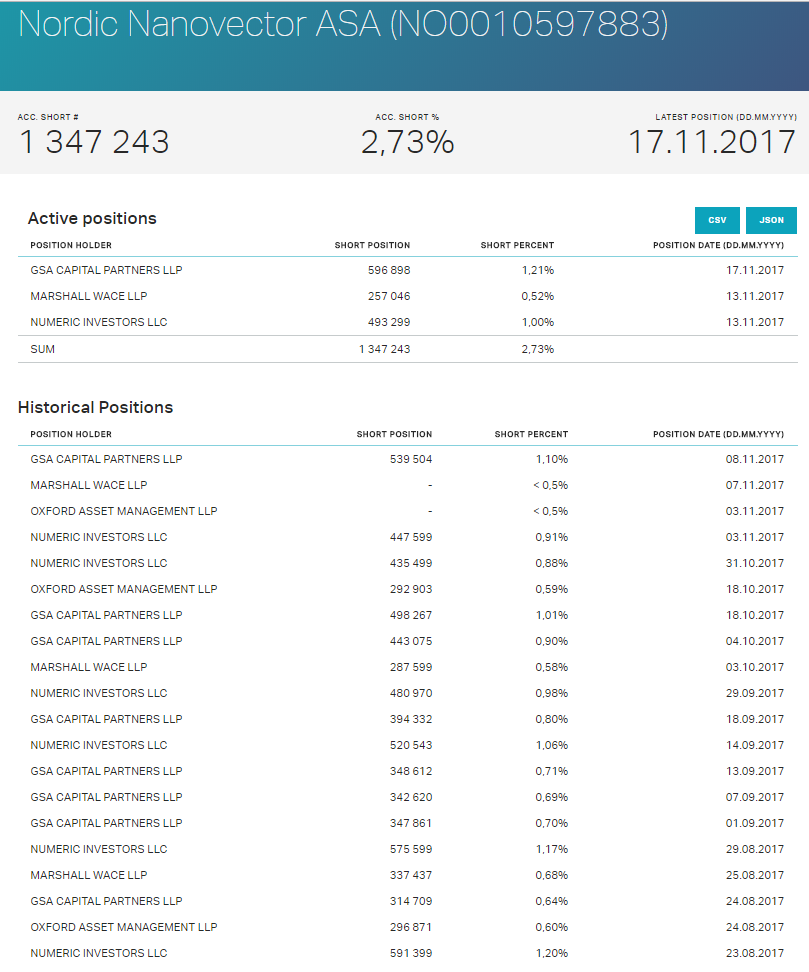
Task: Select Numeric Investors LLC active position row
Action: point(99,322)
